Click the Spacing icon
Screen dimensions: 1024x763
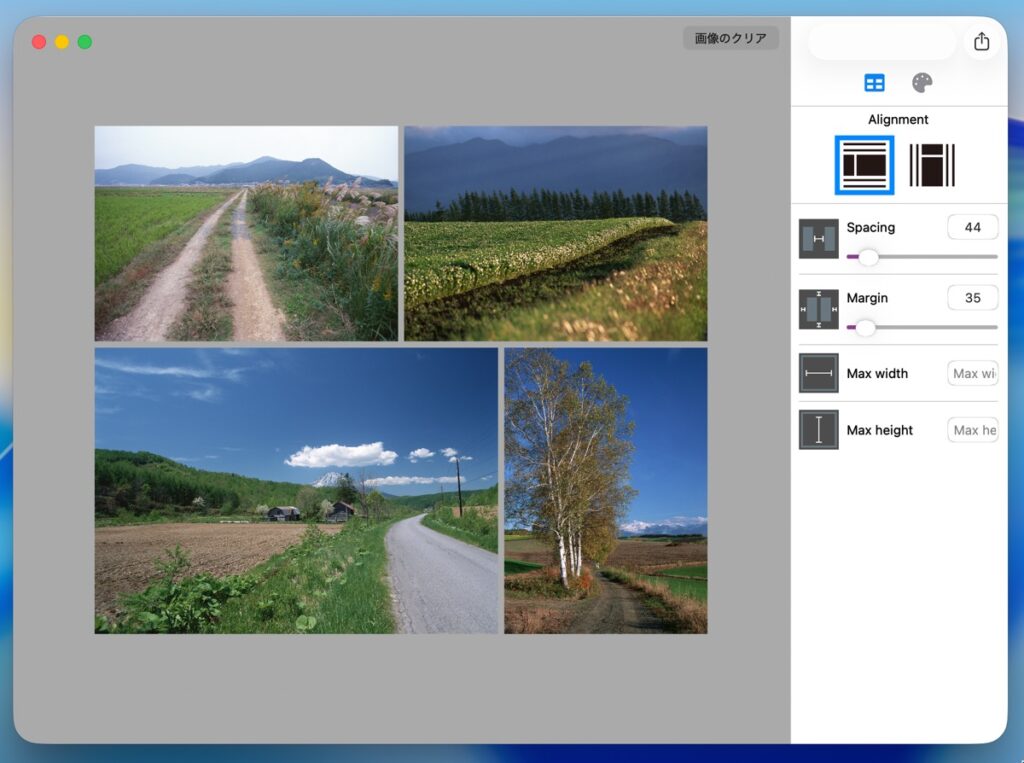(818, 239)
